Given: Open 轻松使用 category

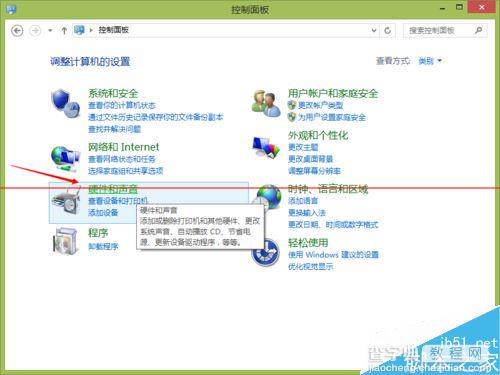Looking at the screenshot, I should (x=308, y=243).
